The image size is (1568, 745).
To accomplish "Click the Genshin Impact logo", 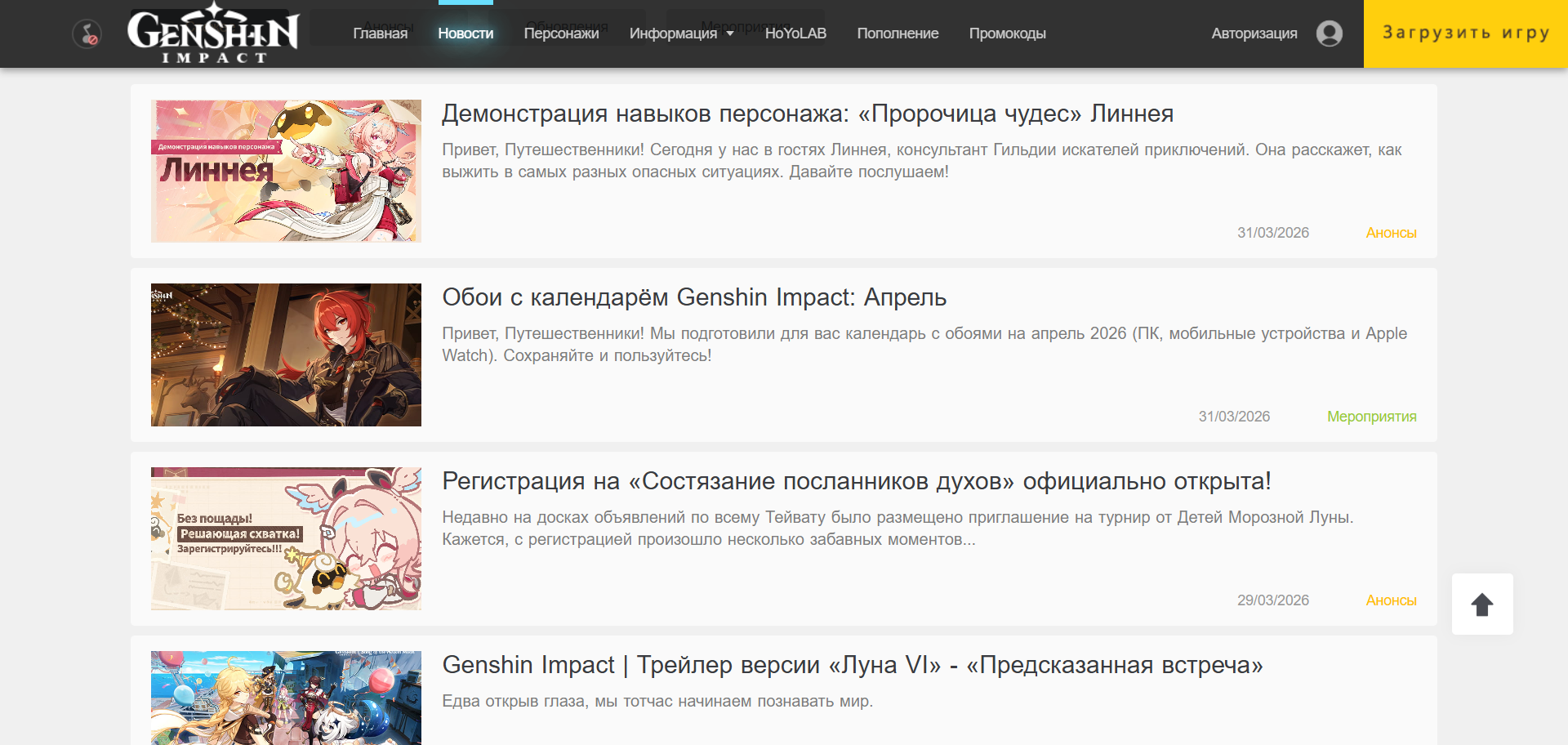I will 214,33.
